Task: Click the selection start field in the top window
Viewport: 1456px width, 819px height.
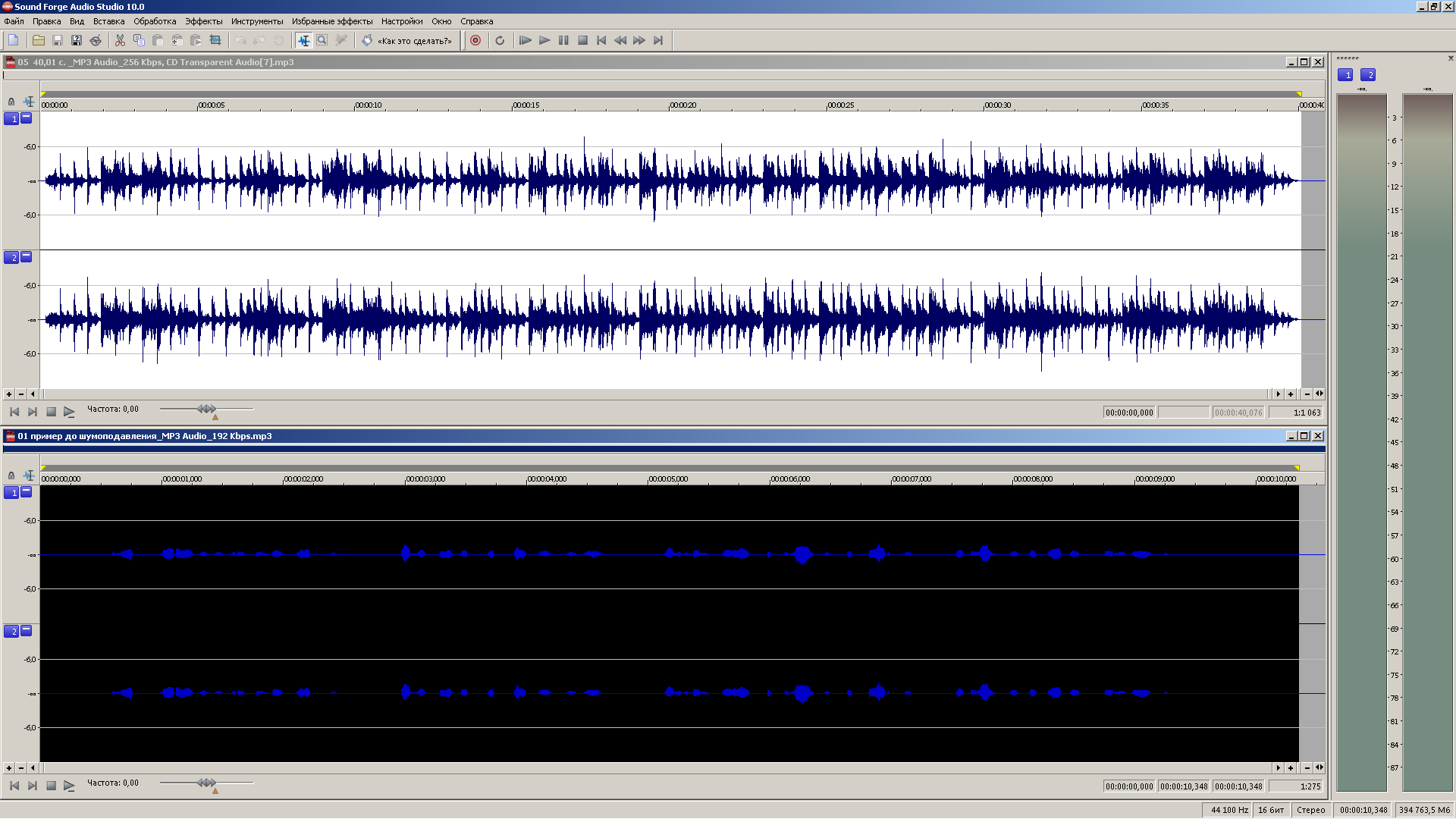Action: 1129,413
